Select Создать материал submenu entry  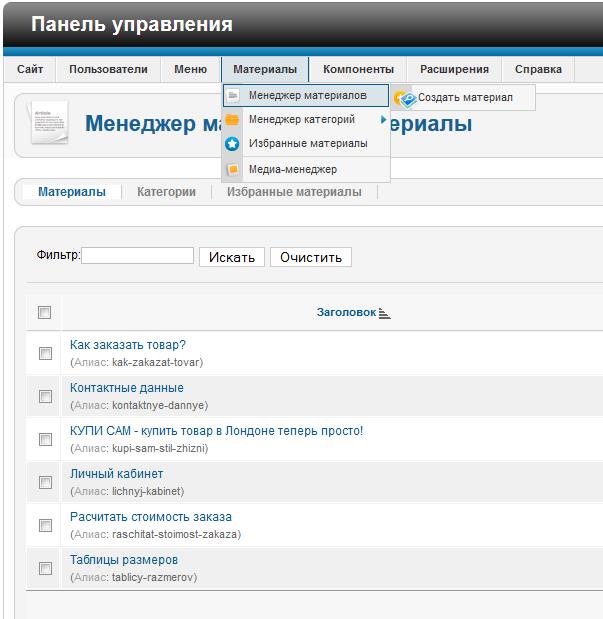[464, 98]
